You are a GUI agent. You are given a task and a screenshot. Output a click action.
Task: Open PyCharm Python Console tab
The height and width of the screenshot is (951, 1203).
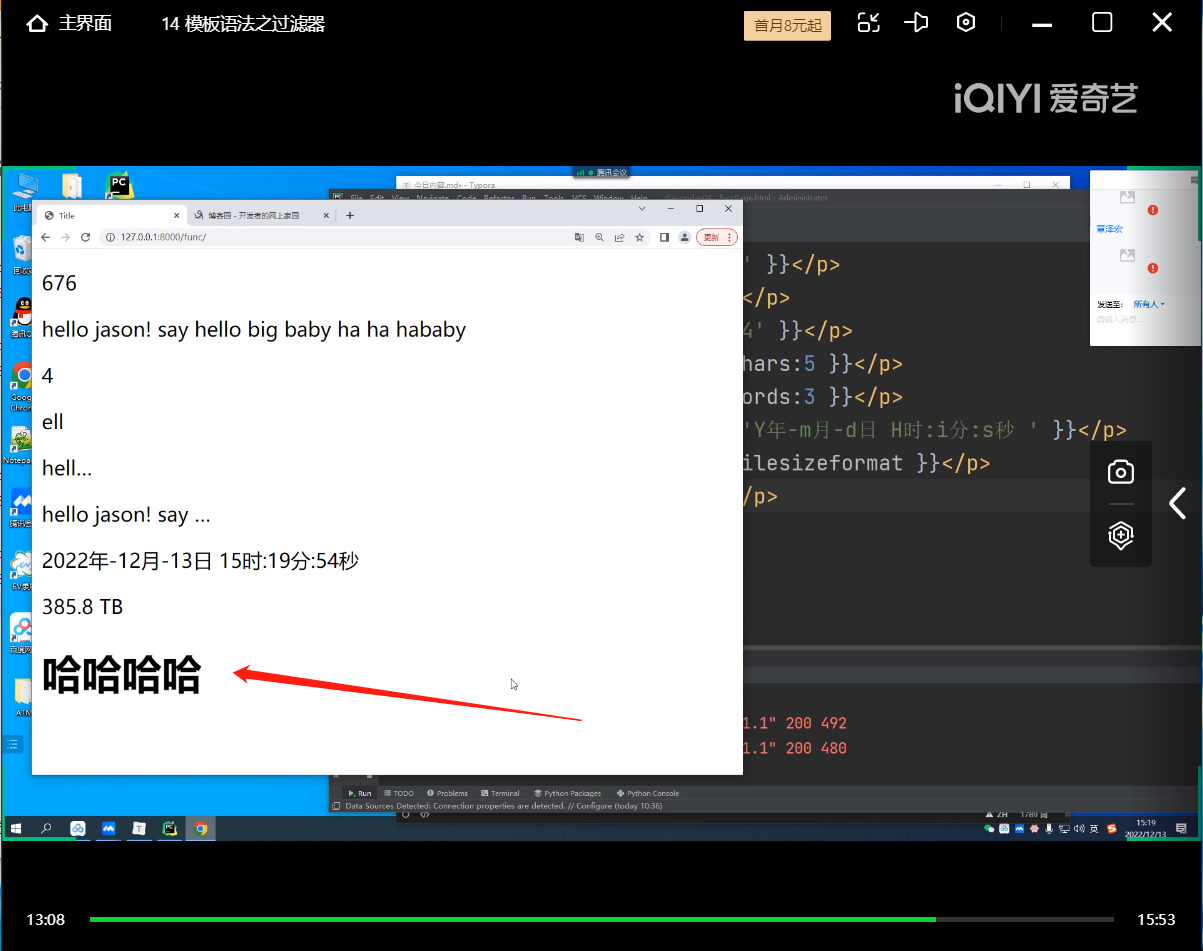[x=648, y=793]
